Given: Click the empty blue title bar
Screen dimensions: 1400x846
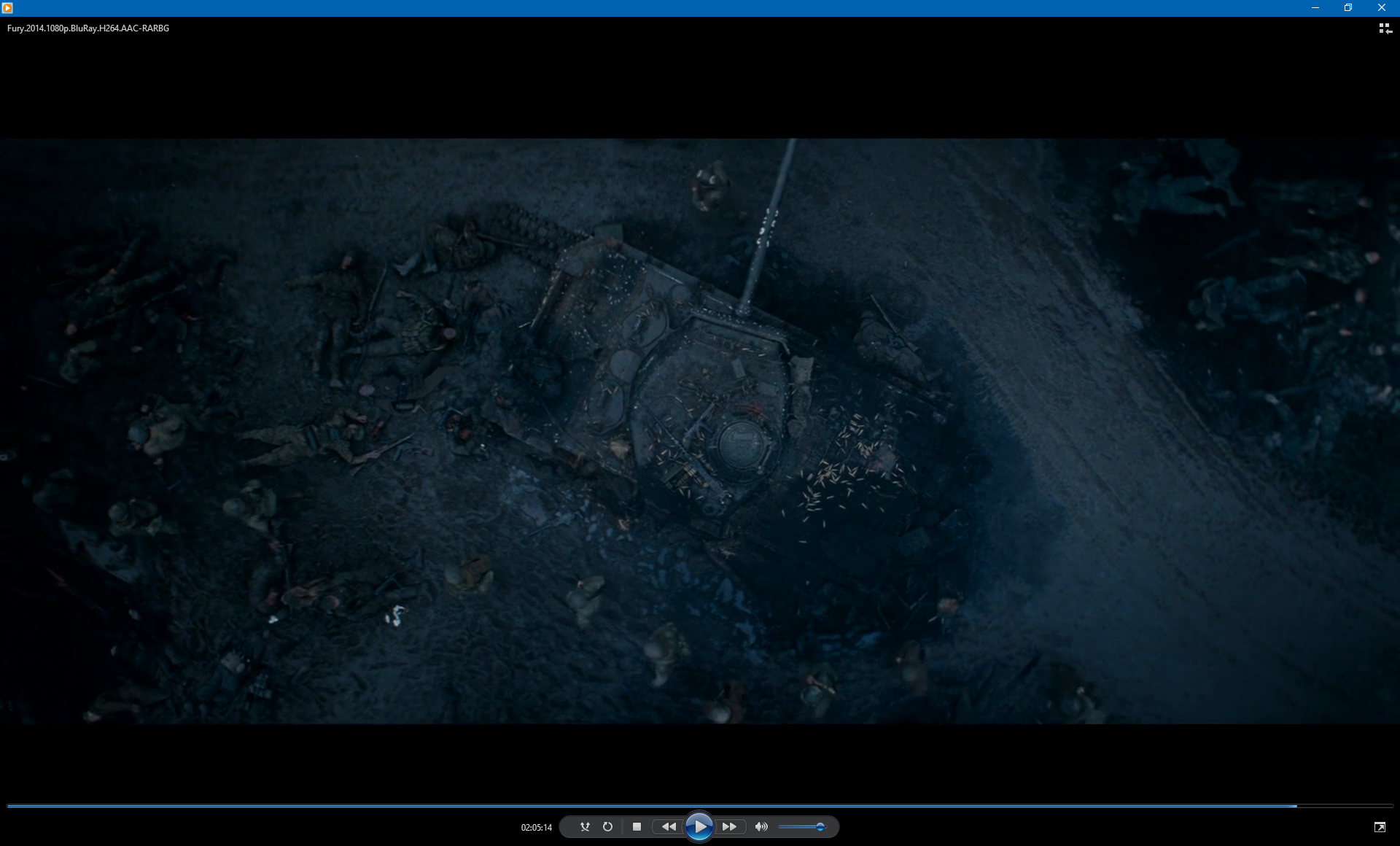Looking at the screenshot, I should click(656, 7).
